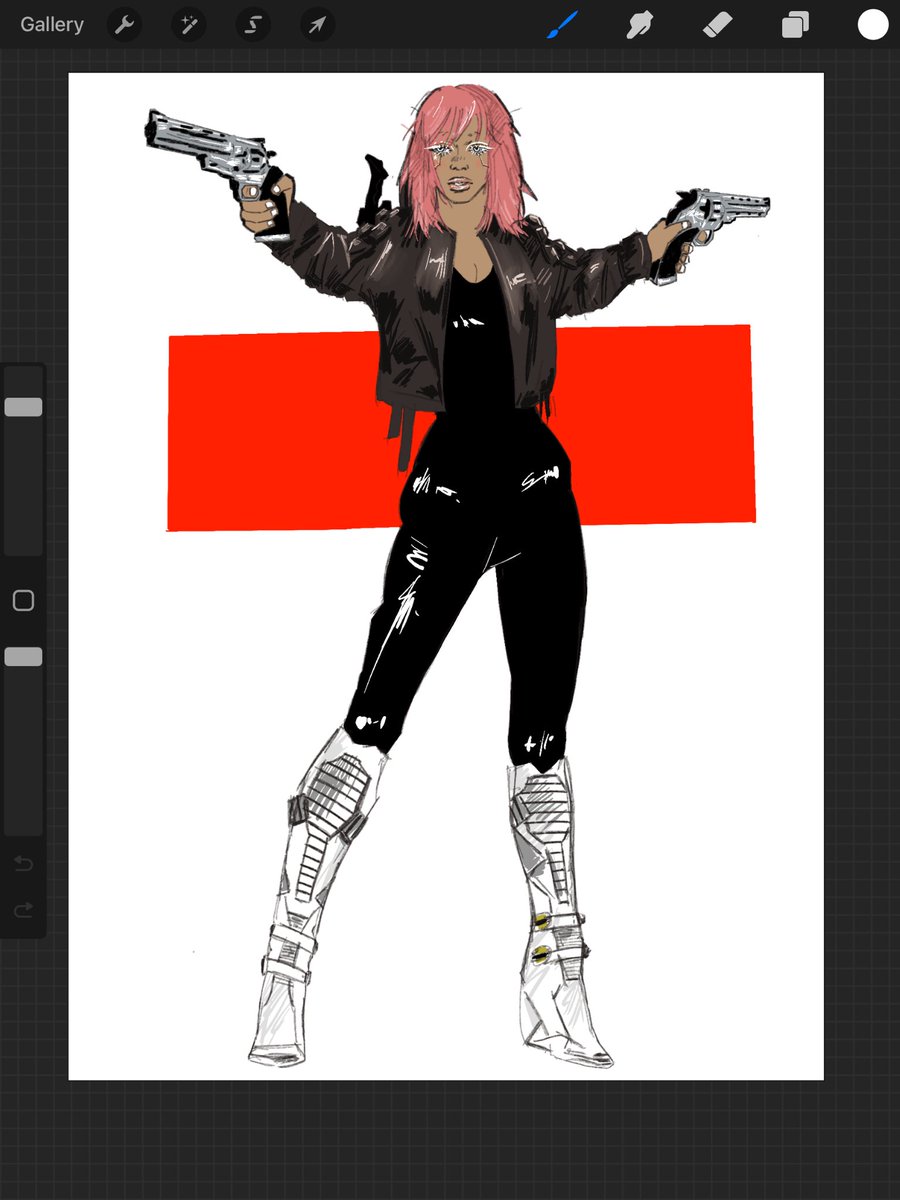The height and width of the screenshot is (1200, 900).
Task: Undo the last stroke
Action: (23, 864)
